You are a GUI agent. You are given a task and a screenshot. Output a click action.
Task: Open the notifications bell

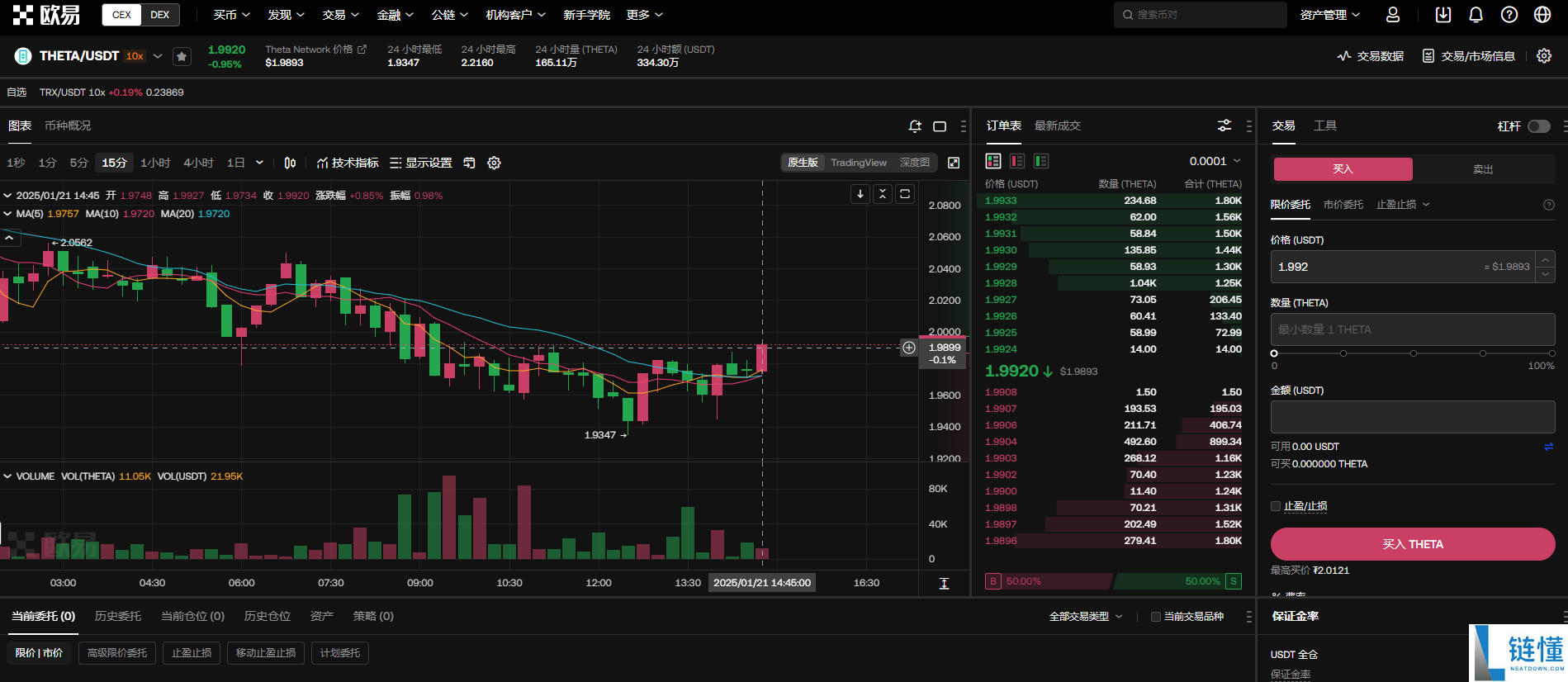click(1476, 15)
